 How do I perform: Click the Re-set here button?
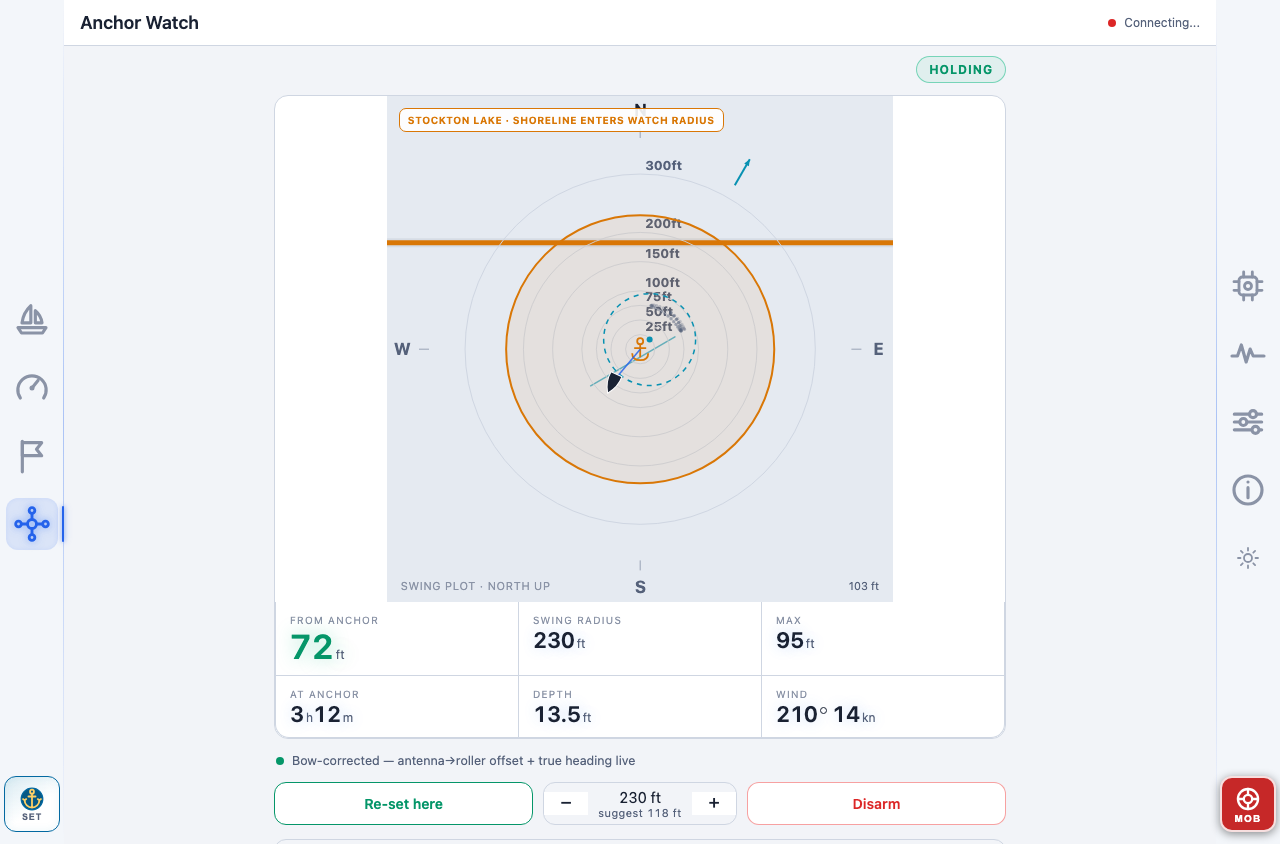point(403,804)
